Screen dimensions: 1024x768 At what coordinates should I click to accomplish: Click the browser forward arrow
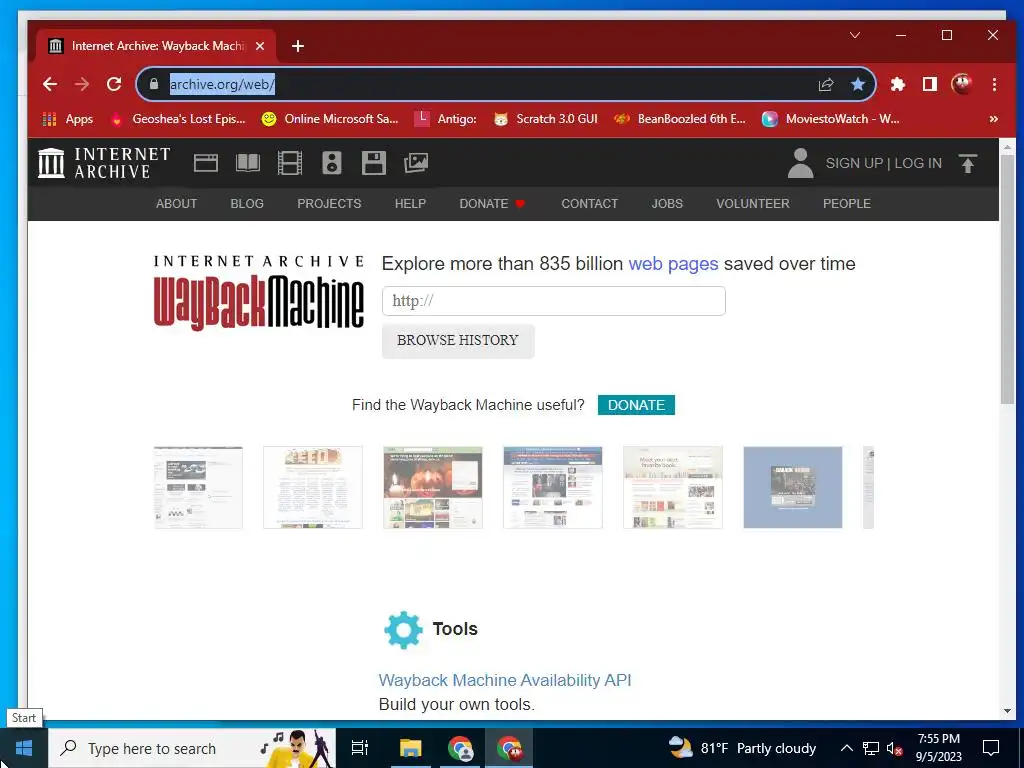click(82, 84)
